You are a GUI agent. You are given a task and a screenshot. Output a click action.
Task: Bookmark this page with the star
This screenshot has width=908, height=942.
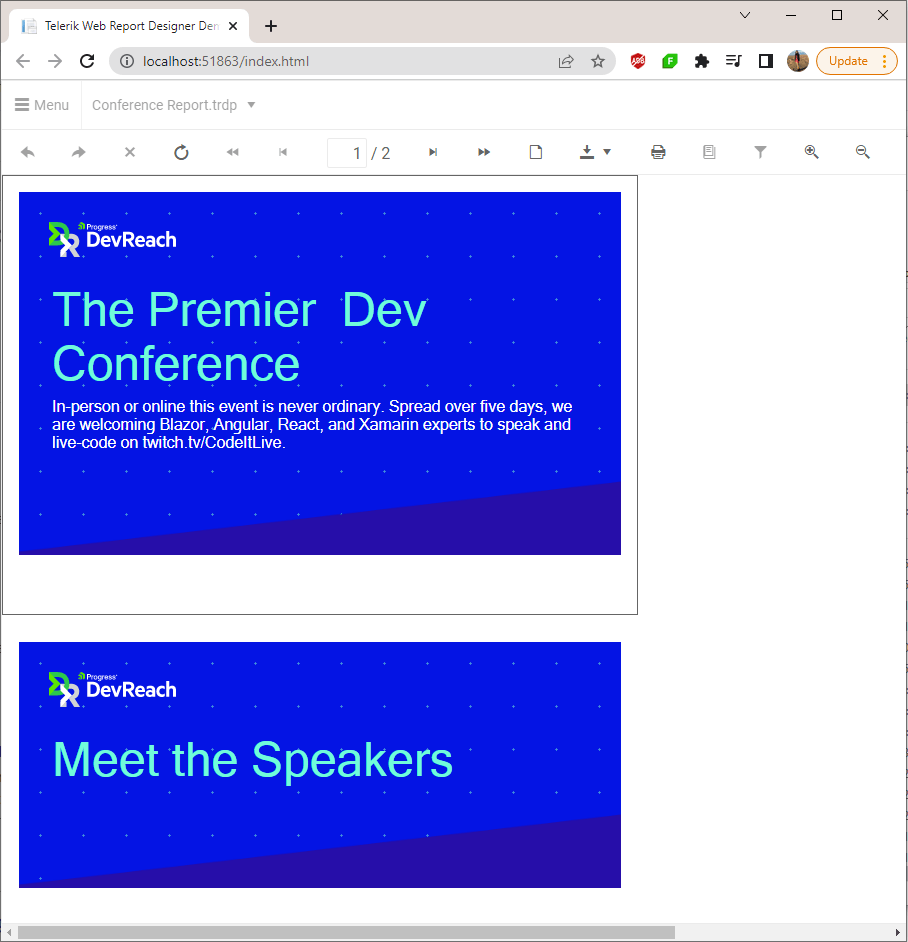(x=597, y=61)
